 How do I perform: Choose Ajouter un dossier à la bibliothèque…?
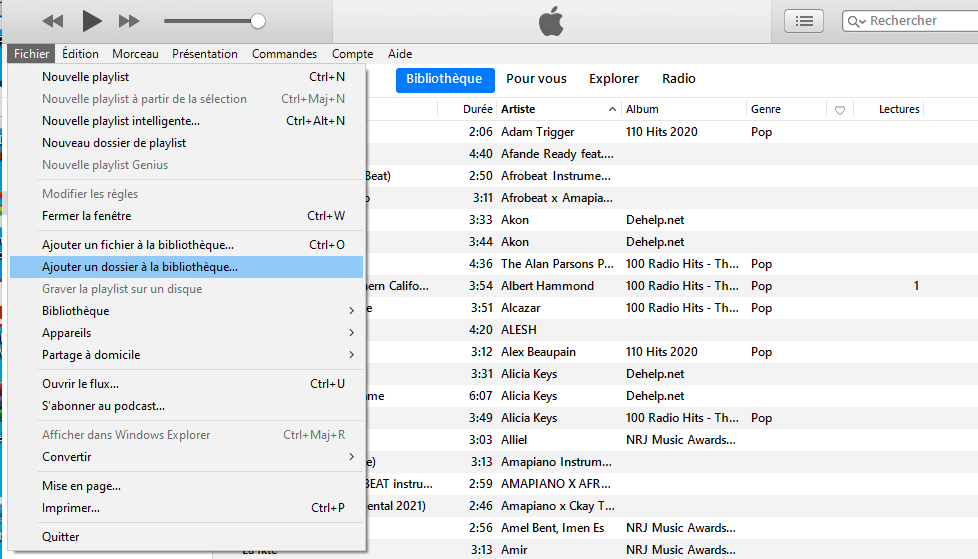tap(186, 267)
